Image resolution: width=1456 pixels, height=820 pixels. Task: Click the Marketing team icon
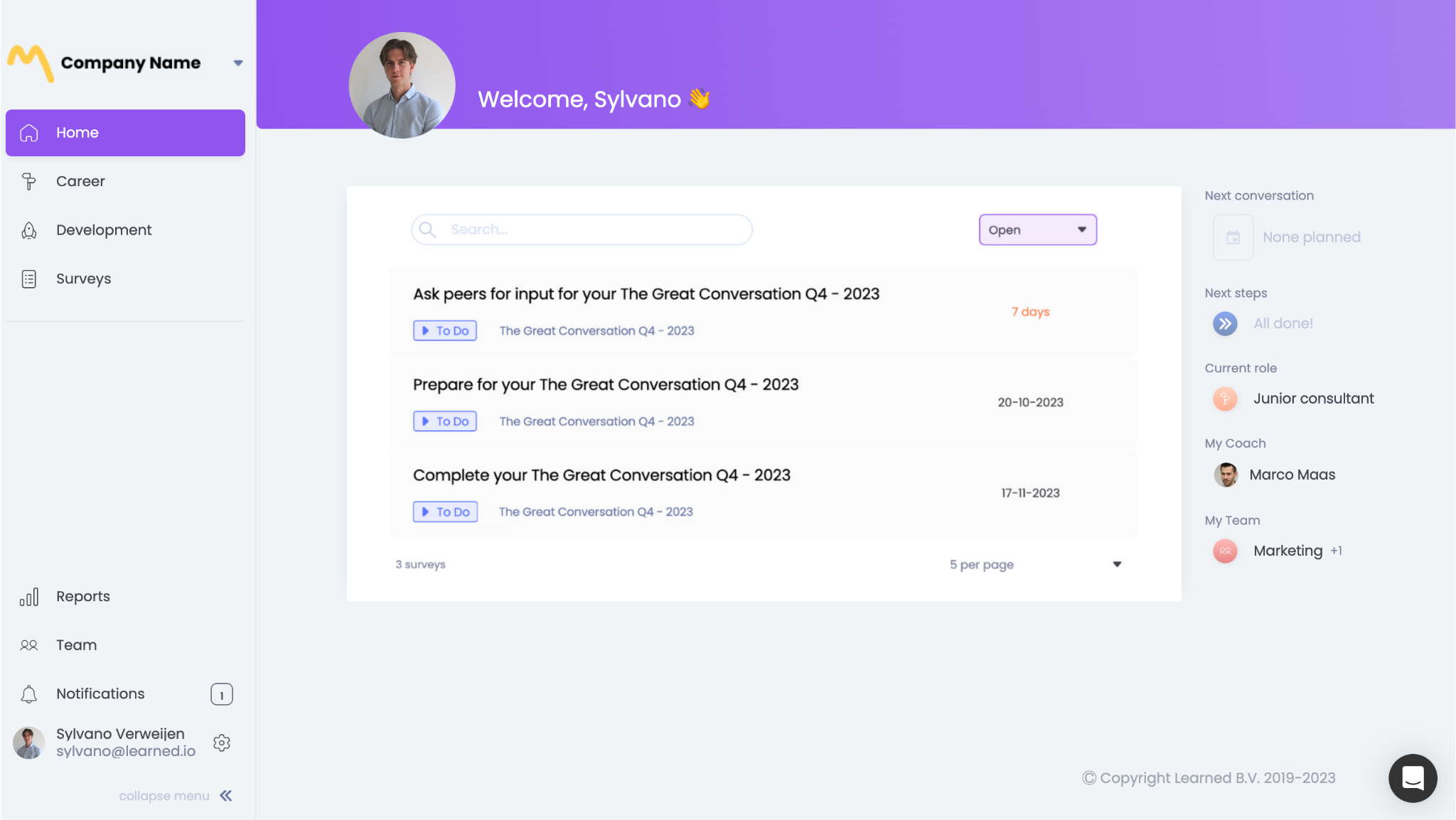pos(1225,551)
